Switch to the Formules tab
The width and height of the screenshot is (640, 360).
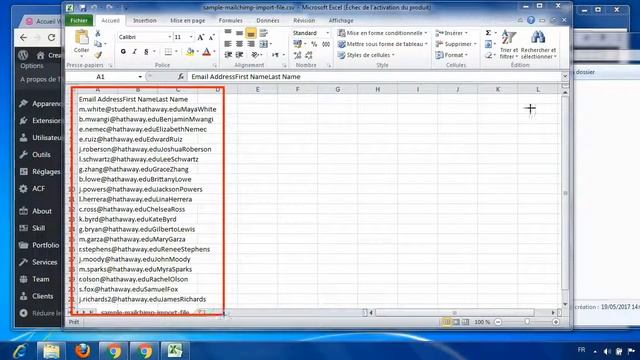[231, 20]
